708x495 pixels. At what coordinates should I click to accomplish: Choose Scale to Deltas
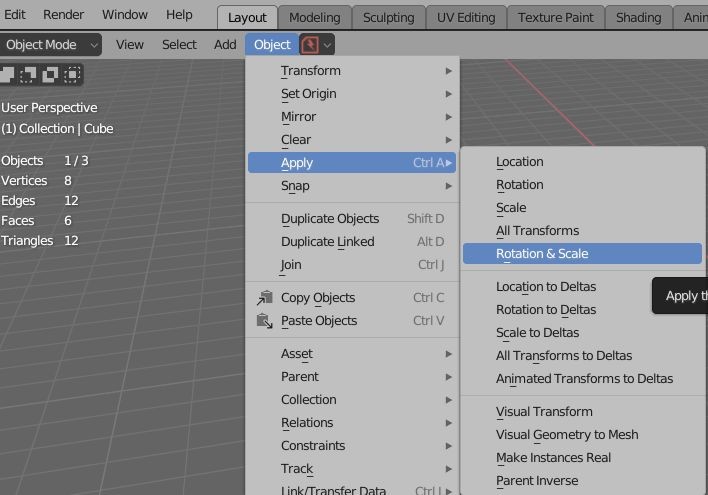pos(582,333)
